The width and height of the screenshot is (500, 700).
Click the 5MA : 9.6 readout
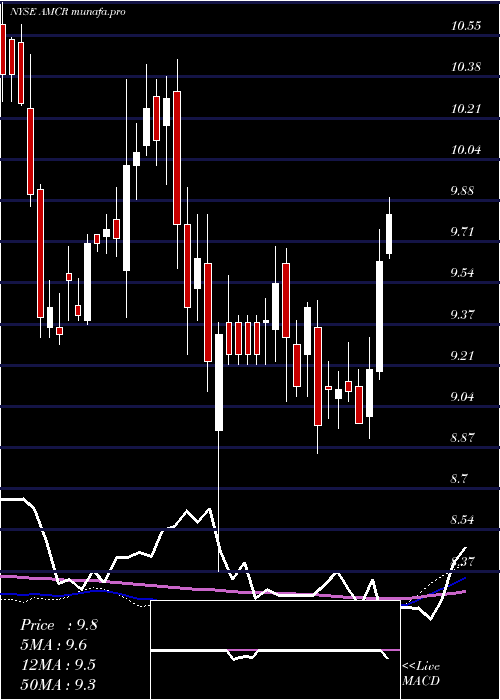click(x=54, y=645)
